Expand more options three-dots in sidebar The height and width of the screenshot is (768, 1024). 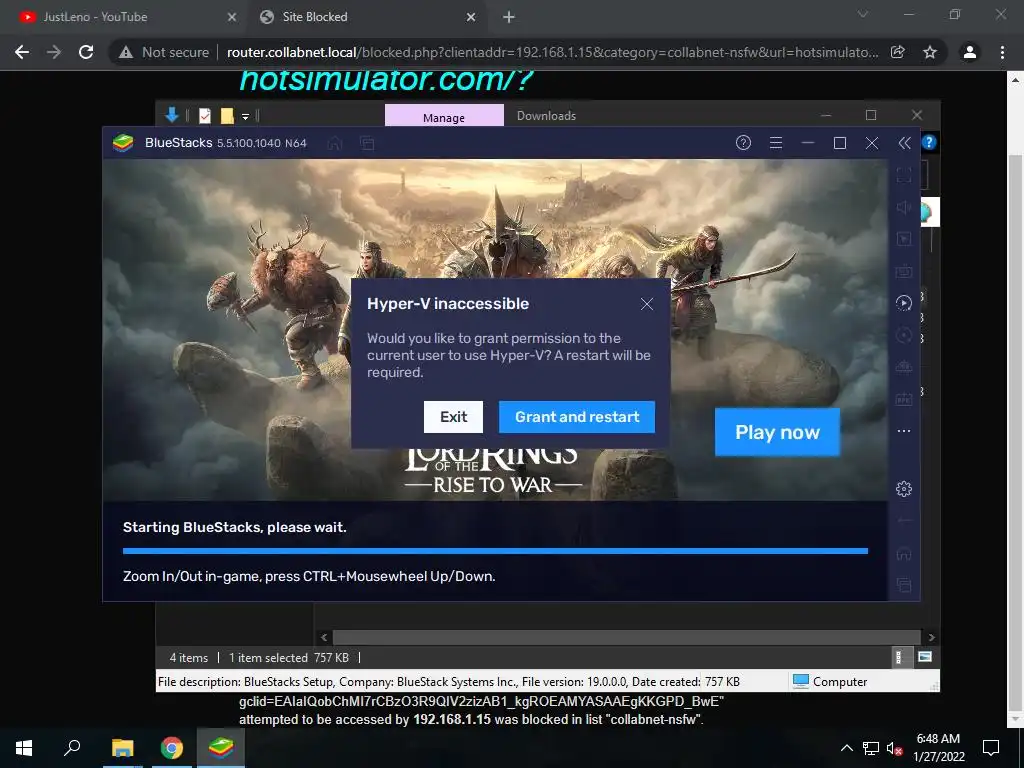pos(904,431)
